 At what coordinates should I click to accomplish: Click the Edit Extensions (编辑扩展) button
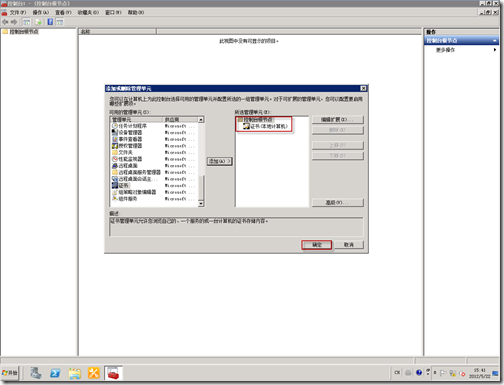(x=338, y=119)
